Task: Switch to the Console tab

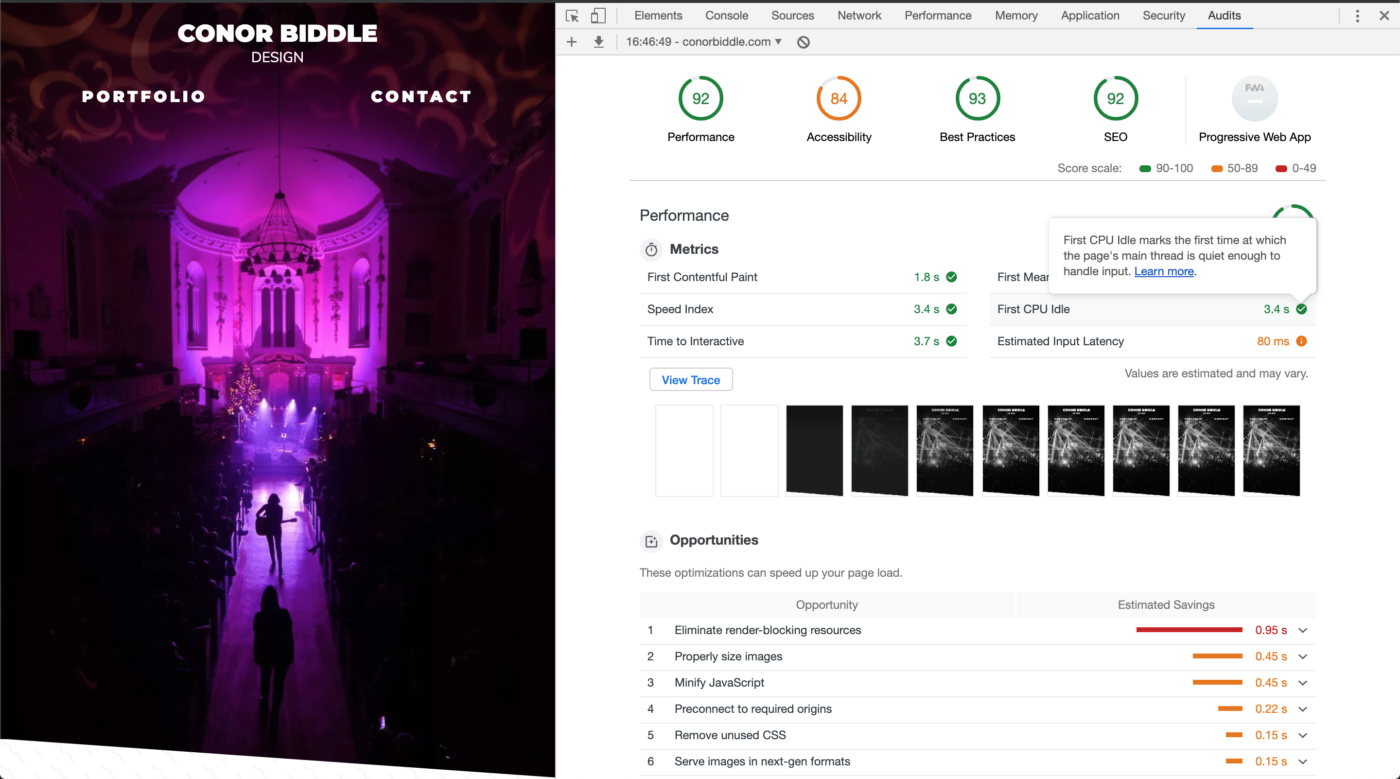Action: (x=727, y=16)
